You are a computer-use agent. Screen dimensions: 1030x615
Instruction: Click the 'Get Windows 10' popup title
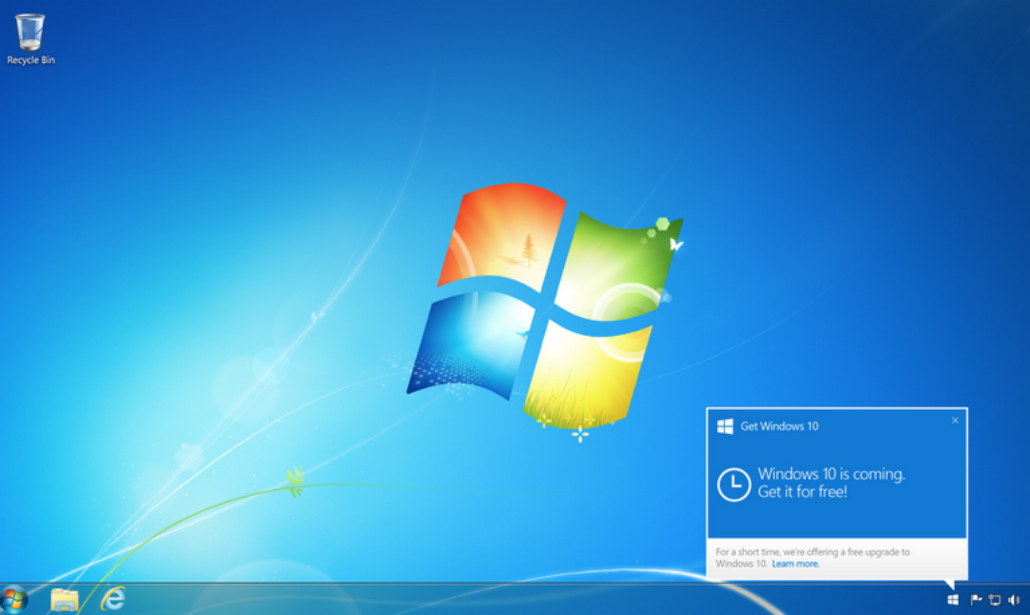(x=779, y=426)
